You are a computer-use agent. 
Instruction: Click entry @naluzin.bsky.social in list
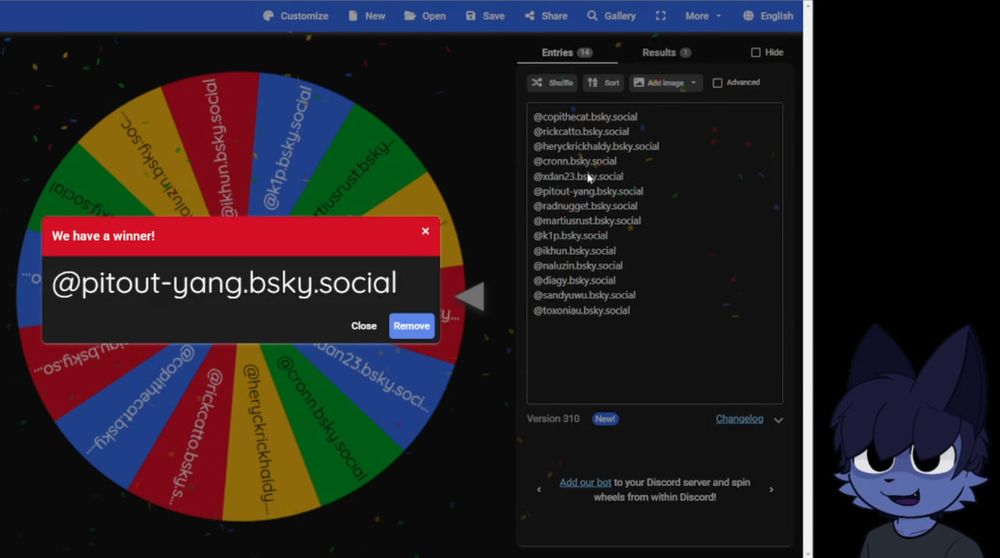tap(578, 265)
